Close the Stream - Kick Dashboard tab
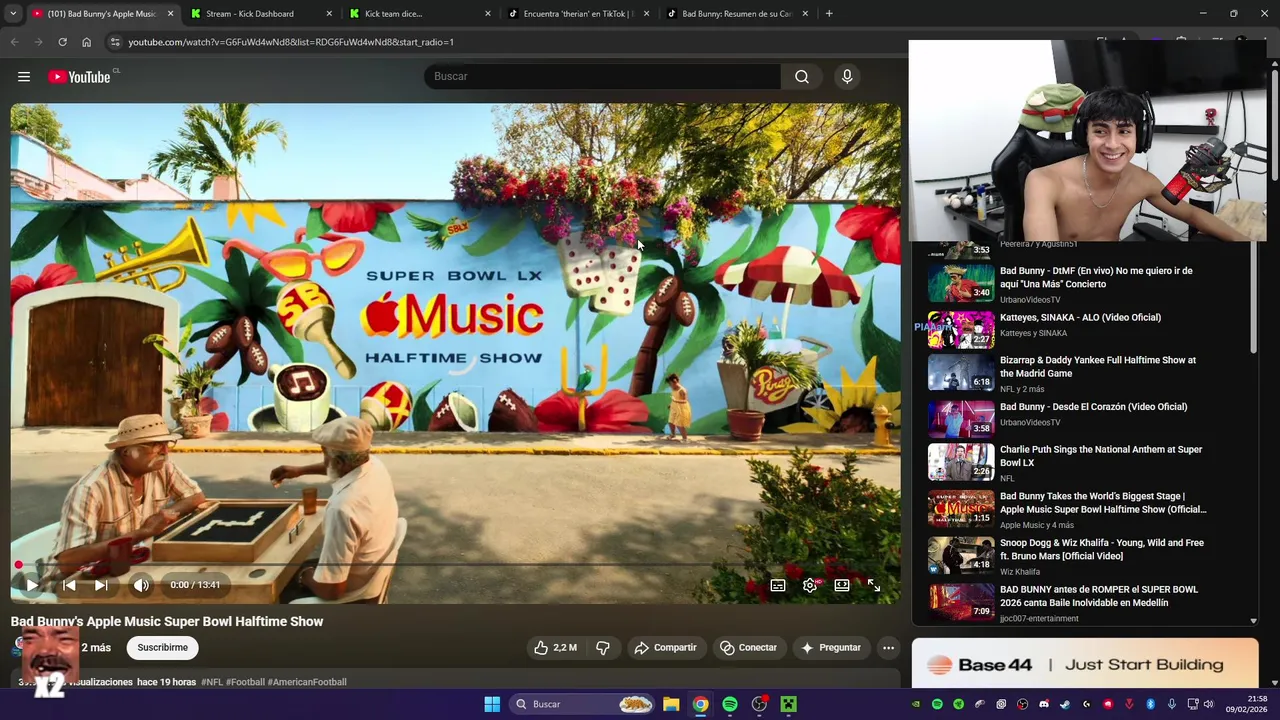 point(329,14)
